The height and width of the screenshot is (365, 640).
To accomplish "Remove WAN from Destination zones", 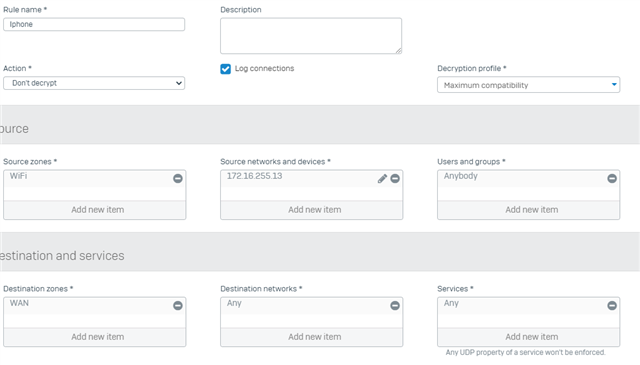I will coord(178,305).
